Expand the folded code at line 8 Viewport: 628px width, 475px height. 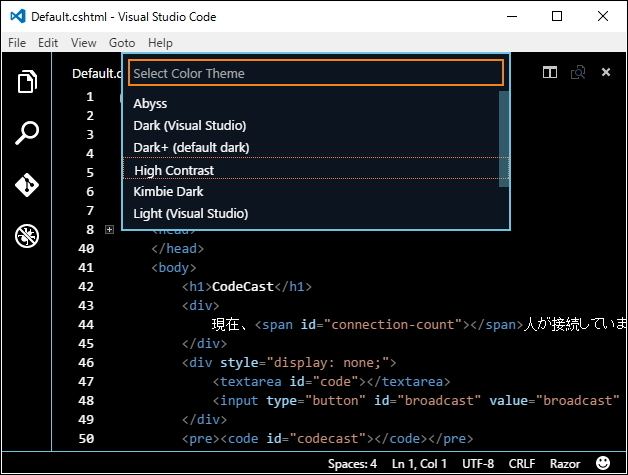(109, 229)
